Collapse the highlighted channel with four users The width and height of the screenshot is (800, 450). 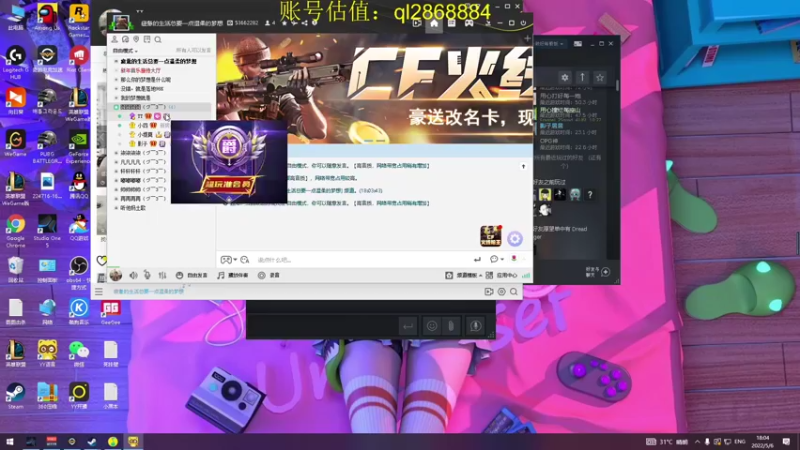pos(116,107)
